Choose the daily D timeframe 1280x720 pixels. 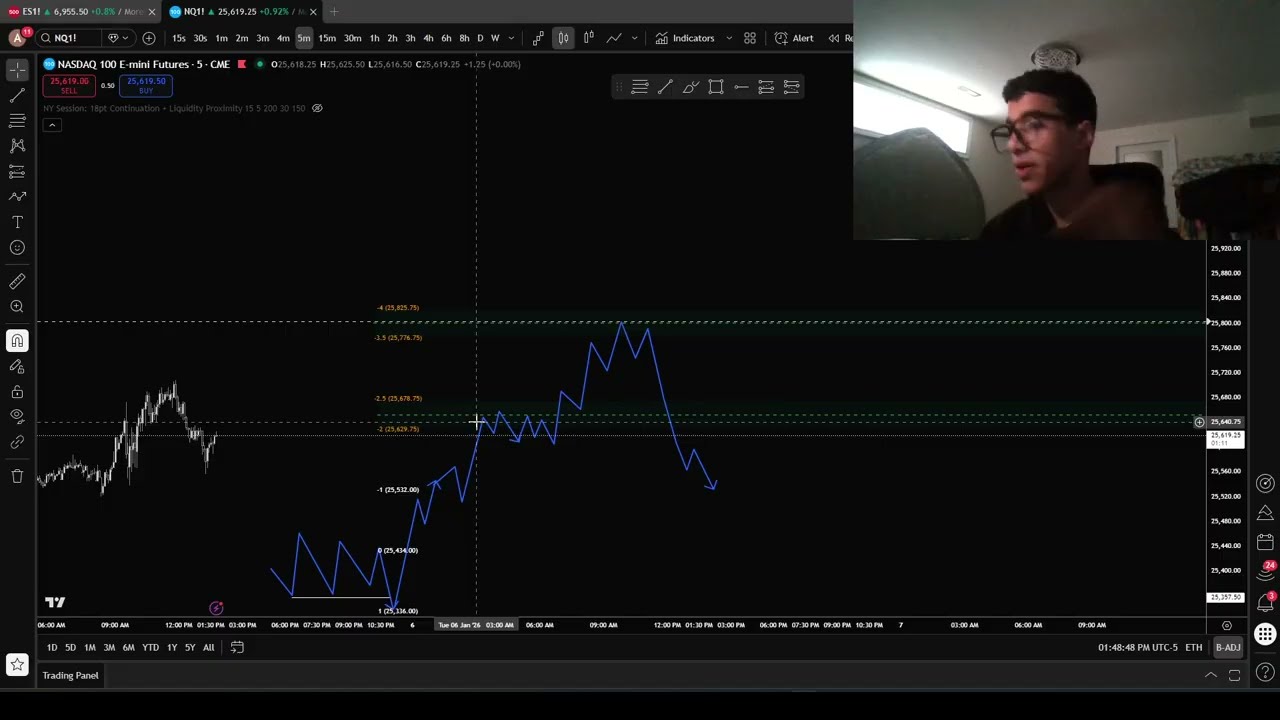(x=480, y=38)
